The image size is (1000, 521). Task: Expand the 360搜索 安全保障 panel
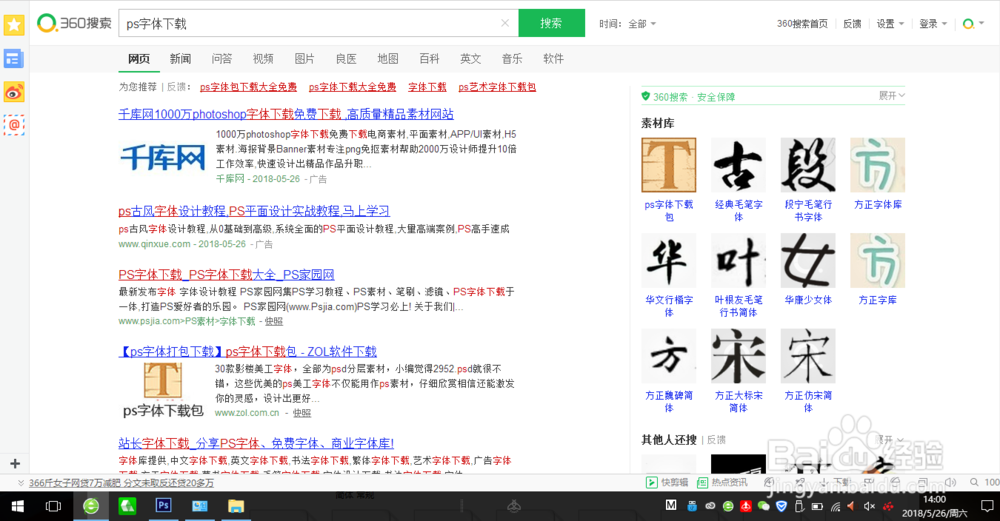(892, 96)
